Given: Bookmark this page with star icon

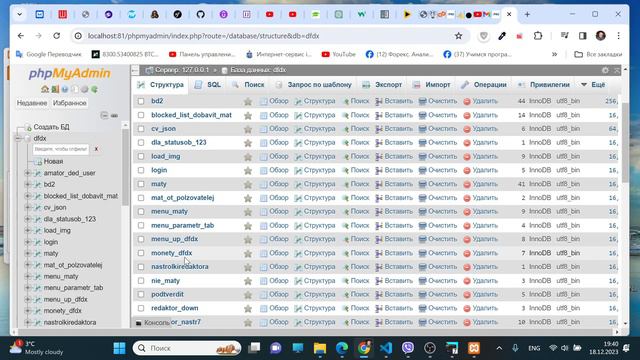Looking at the screenshot, I should (x=458, y=36).
